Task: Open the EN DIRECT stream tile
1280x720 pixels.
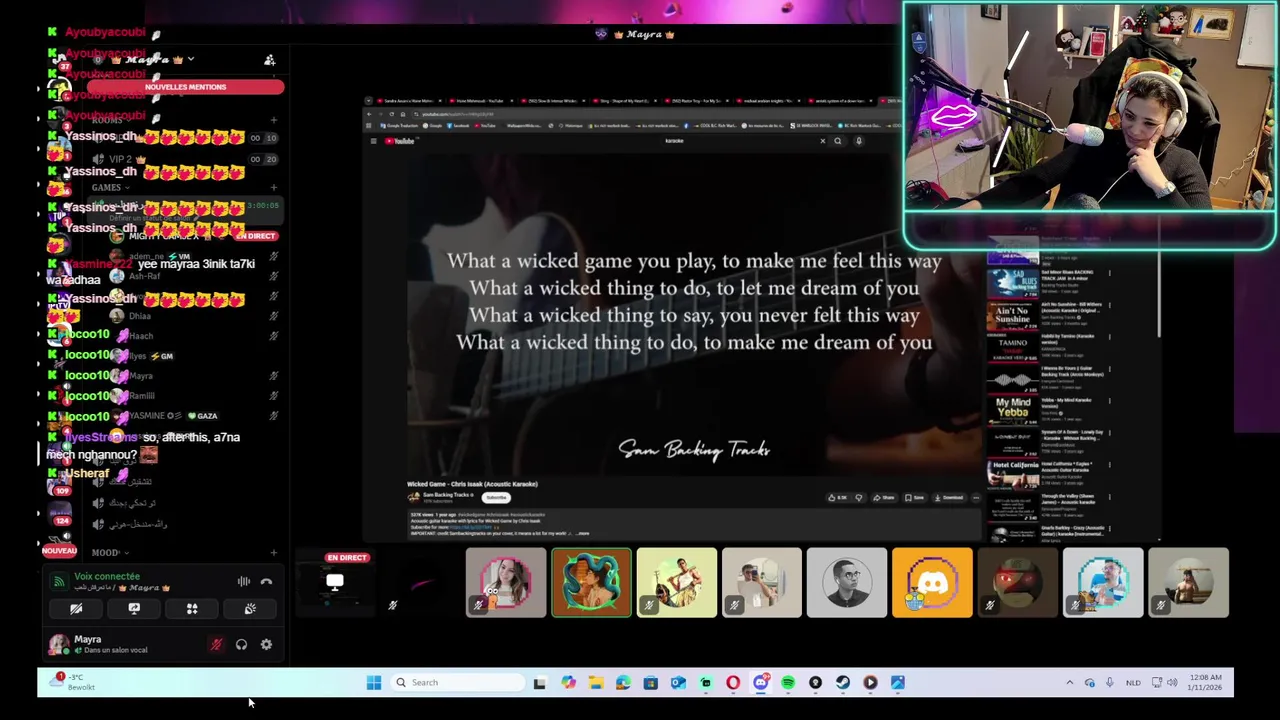Action: tap(335, 583)
